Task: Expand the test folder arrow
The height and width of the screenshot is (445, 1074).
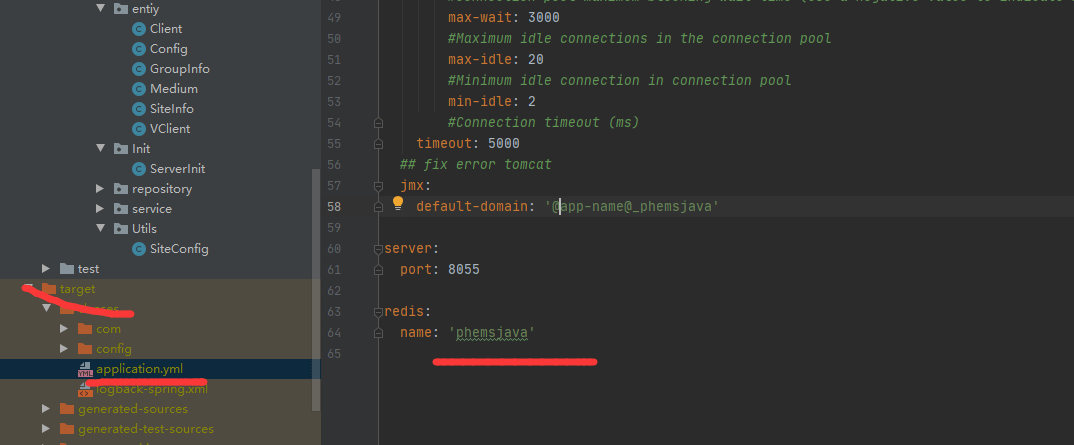Action: 46,269
